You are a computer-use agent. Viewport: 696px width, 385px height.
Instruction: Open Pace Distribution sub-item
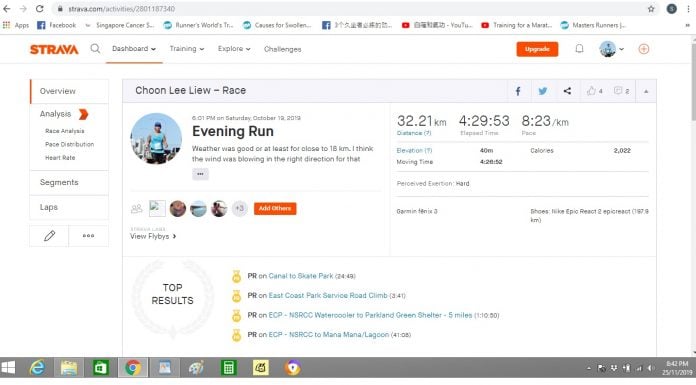click(69, 144)
